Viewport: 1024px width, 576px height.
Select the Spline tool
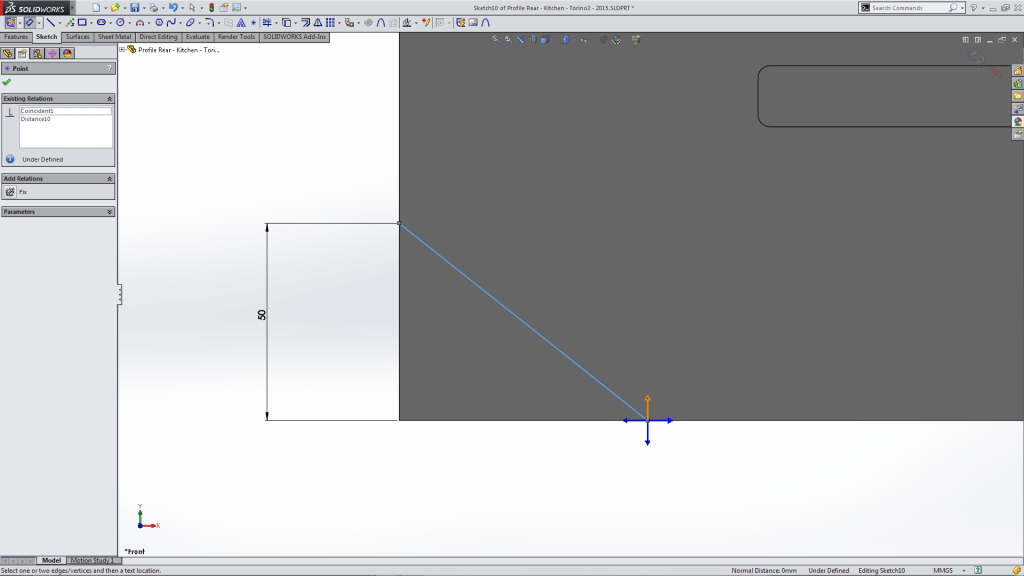pos(171,22)
